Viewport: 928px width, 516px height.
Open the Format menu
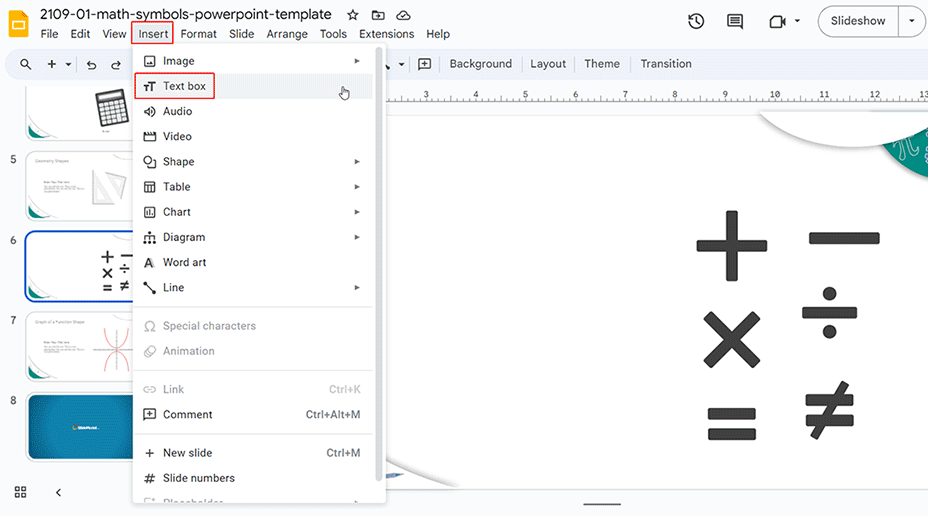click(199, 34)
